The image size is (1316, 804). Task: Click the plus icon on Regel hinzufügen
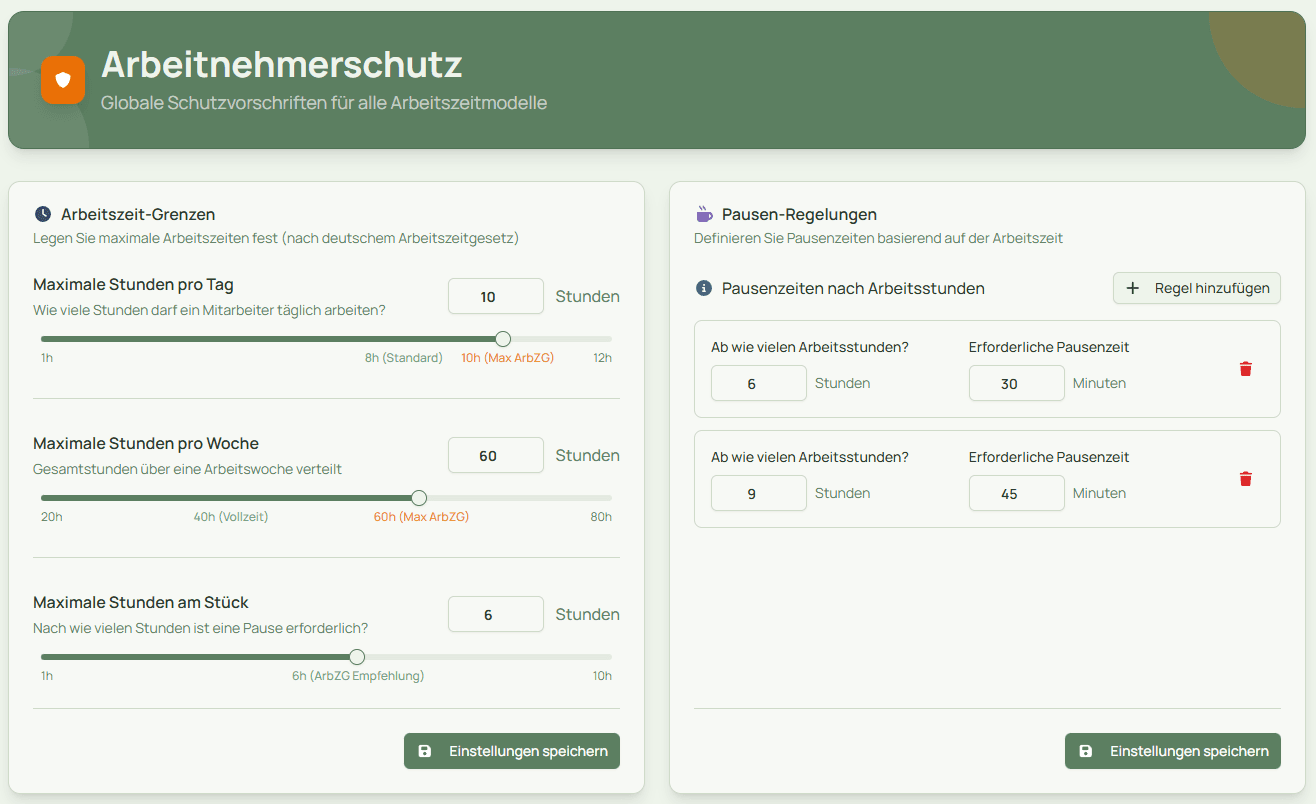(1132, 288)
